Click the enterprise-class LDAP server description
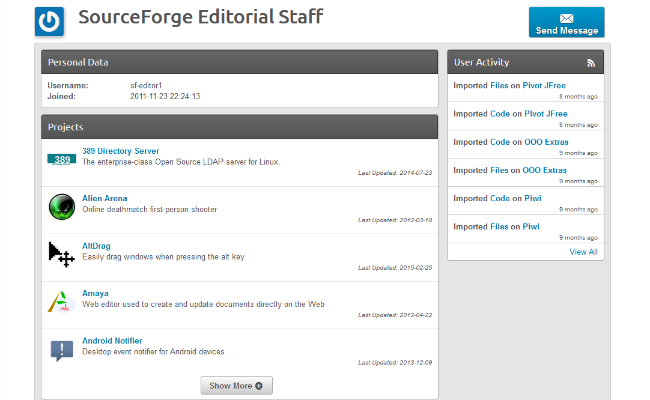650x400 pixels. coord(181,162)
